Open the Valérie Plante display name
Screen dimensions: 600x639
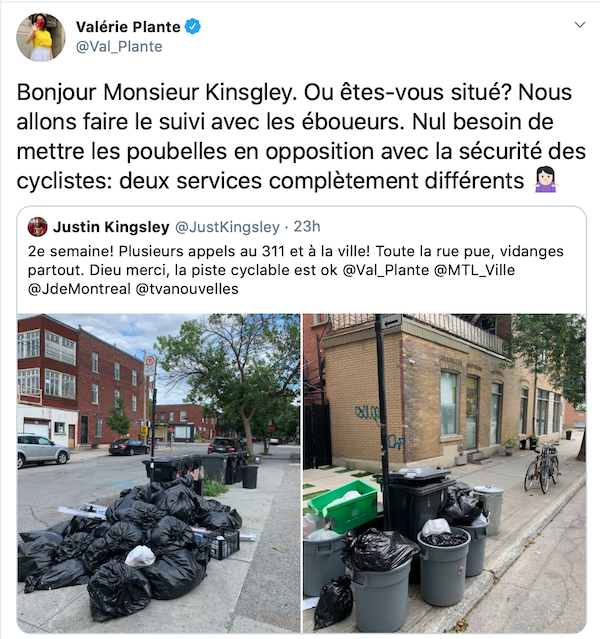coord(128,27)
